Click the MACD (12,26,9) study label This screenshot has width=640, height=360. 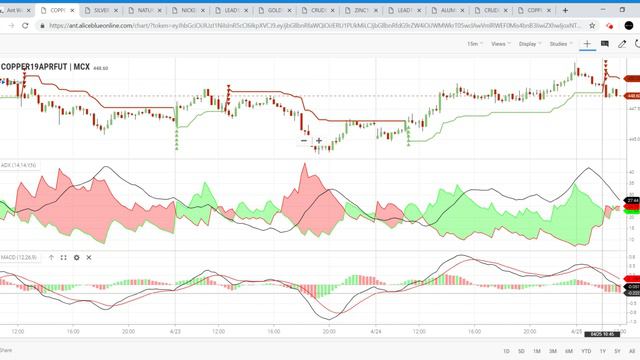[19, 258]
